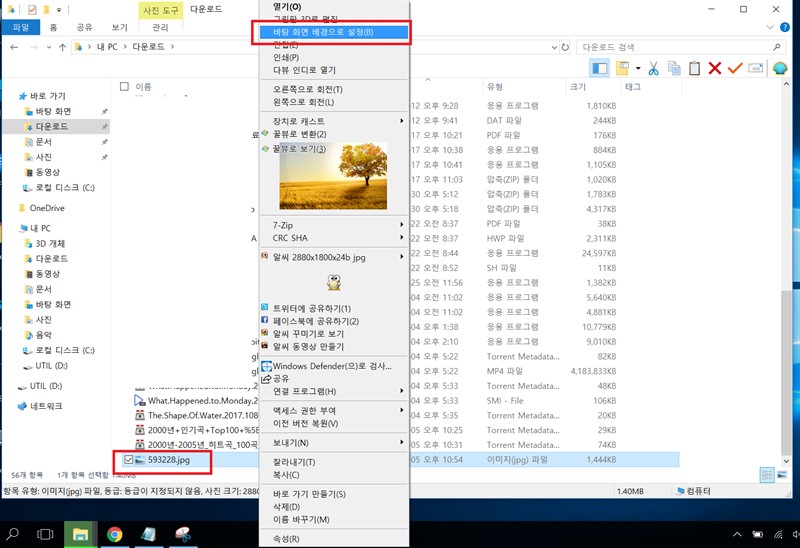Select 트위터에 공유하기(1)

(x=334, y=308)
